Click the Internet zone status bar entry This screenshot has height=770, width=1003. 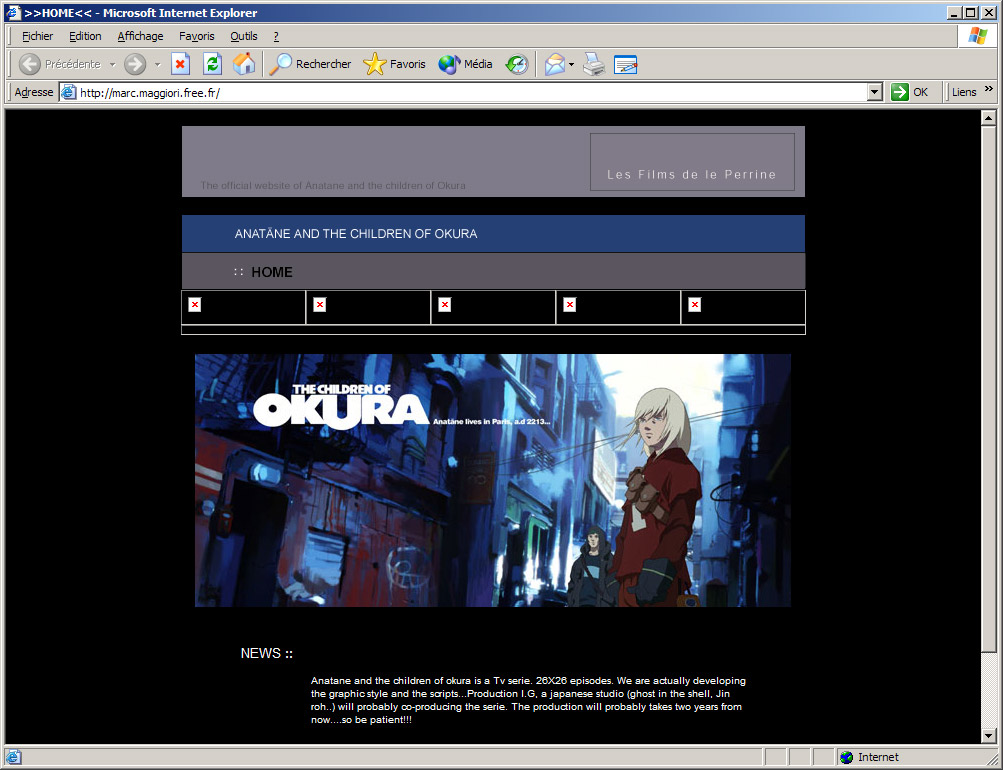point(869,757)
